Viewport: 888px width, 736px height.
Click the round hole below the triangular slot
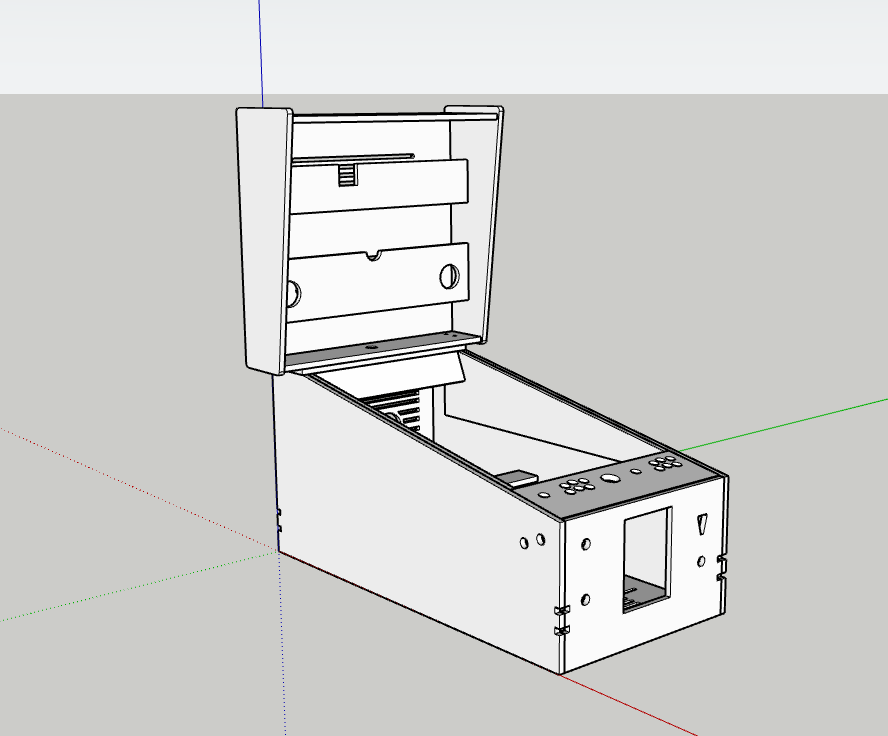coord(702,561)
